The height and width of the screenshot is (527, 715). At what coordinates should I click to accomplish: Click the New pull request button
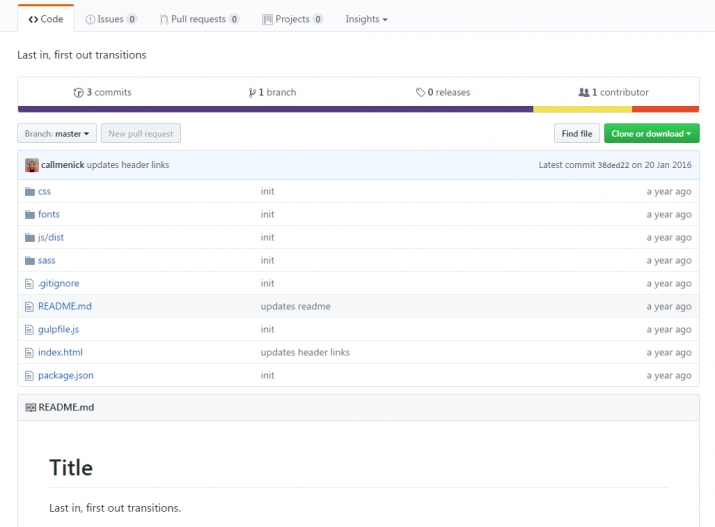coord(141,133)
